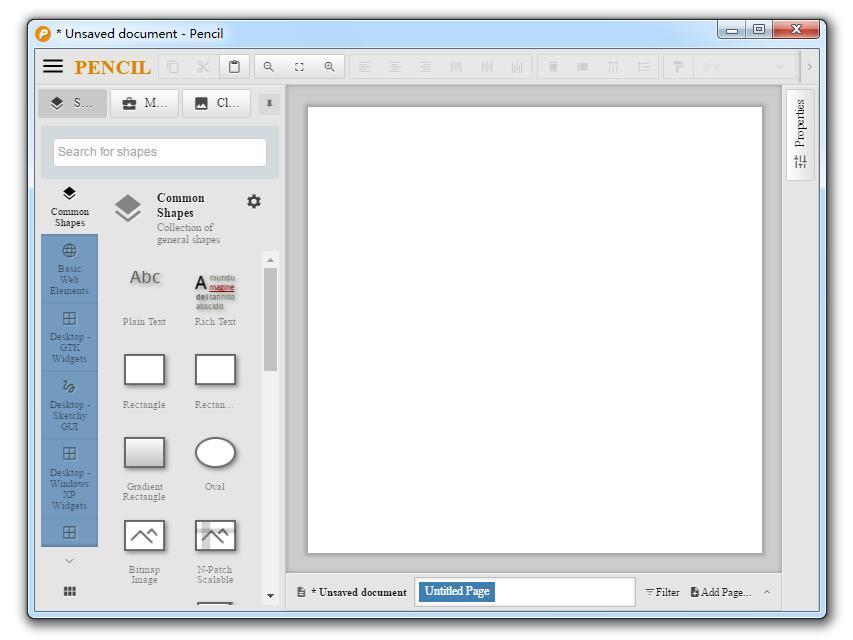Align selected shapes to the left

coord(364,67)
